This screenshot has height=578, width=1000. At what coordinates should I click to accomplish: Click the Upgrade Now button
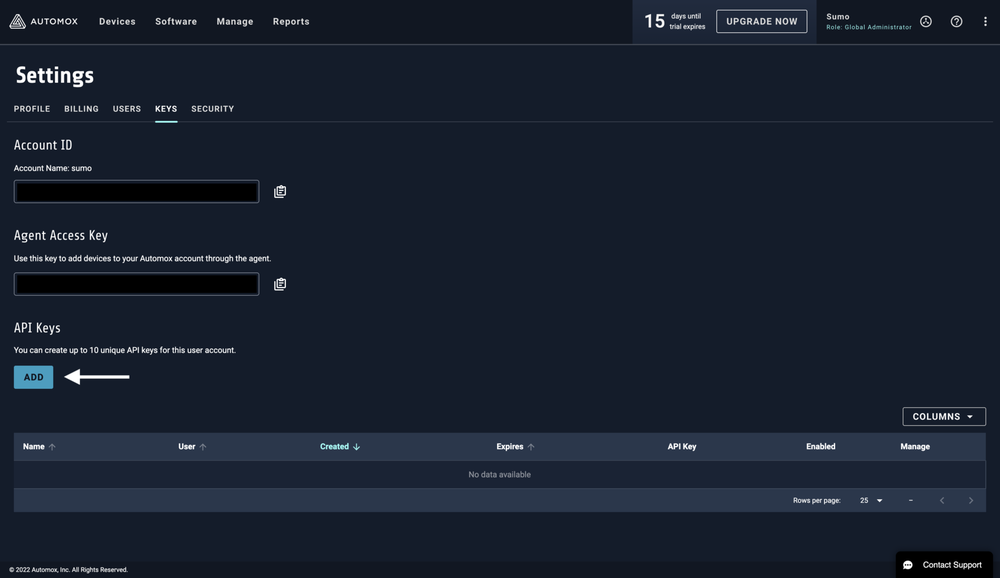point(761,21)
